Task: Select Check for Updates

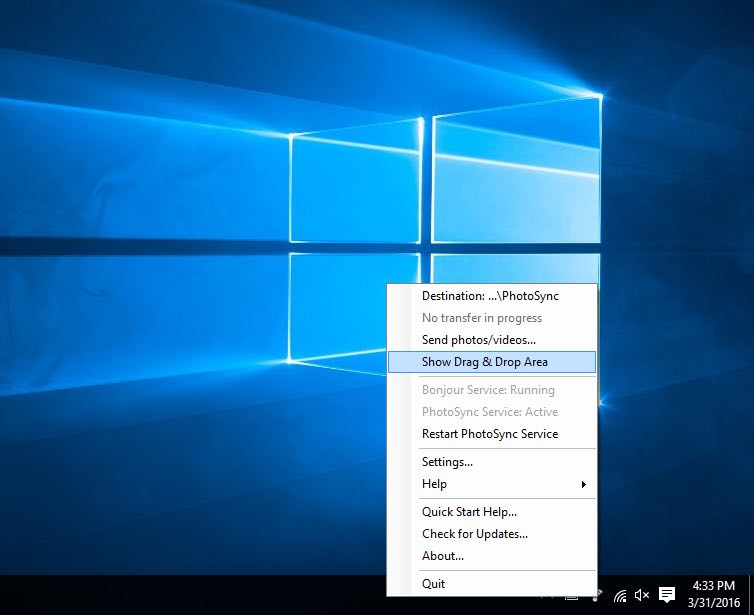Action: [491, 534]
